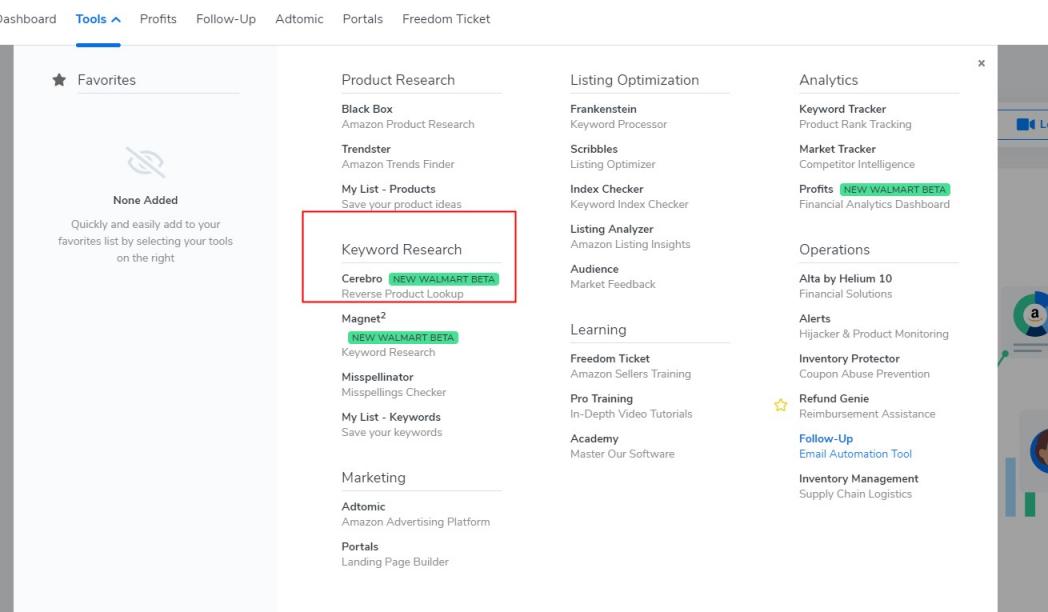Collapse the Tools menu chevron
This screenshot has height=612, width=1048.
pyautogui.click(x=116, y=19)
